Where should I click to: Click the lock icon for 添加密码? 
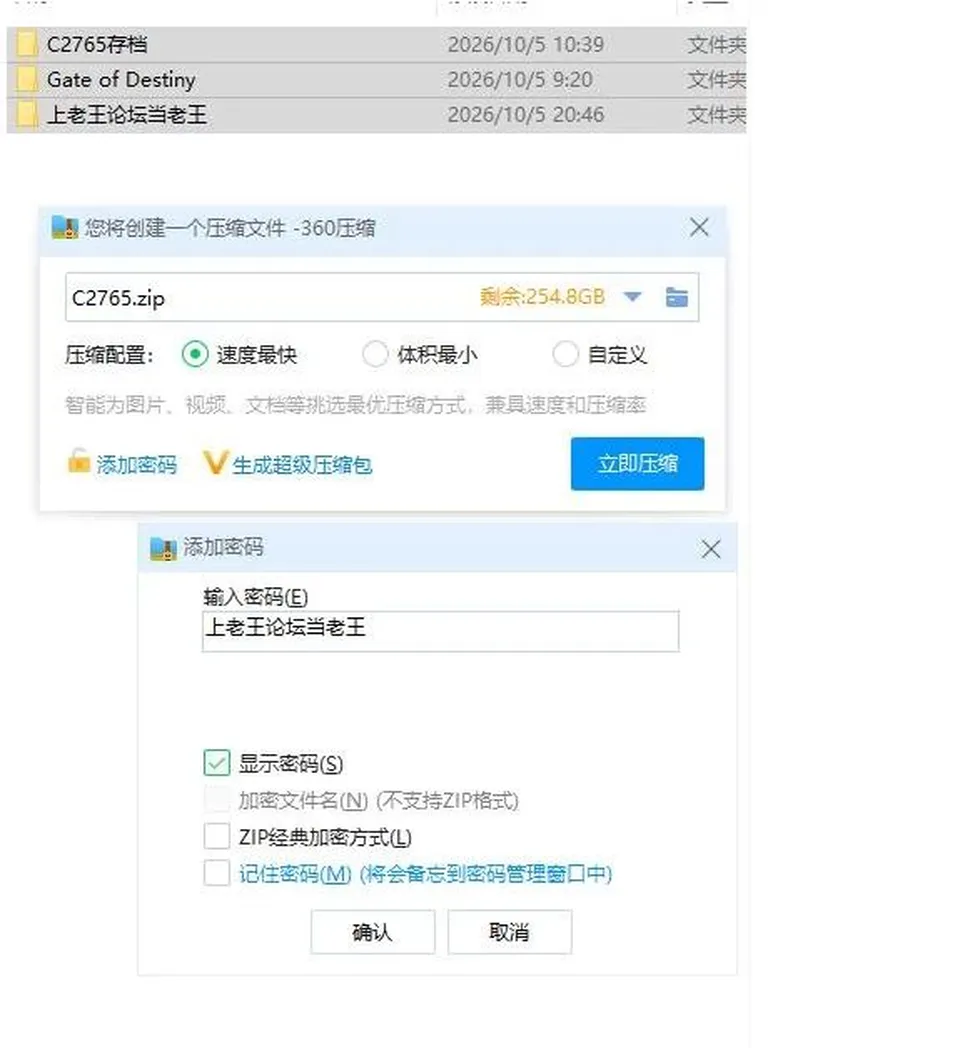[78, 461]
